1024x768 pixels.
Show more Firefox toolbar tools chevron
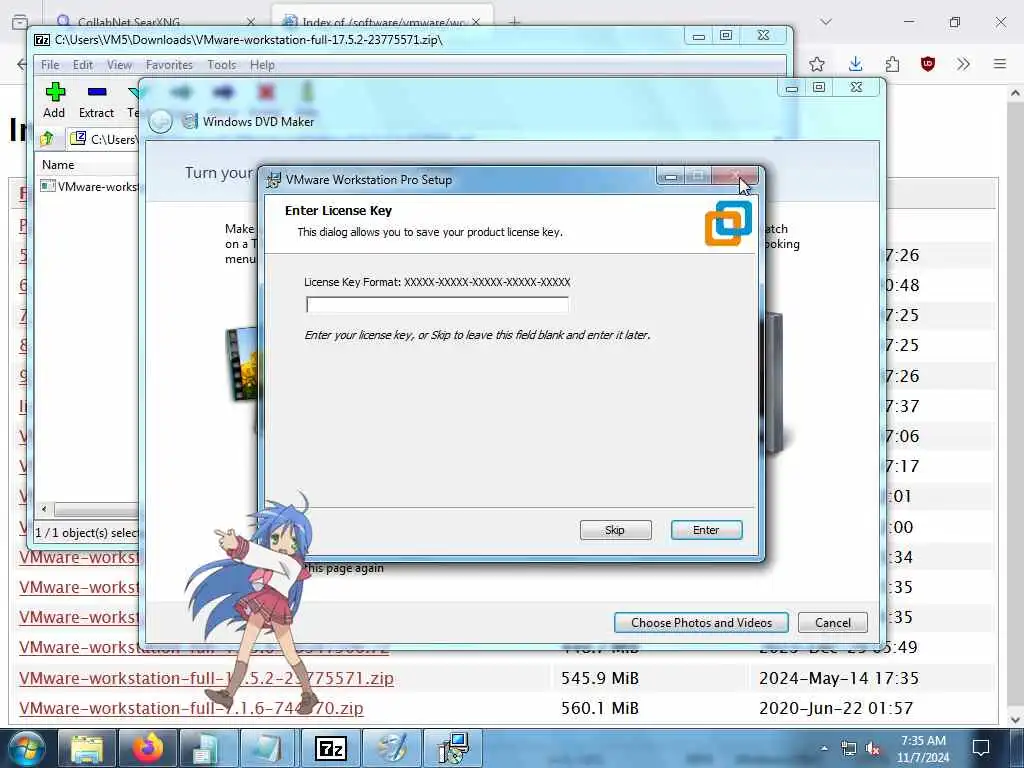[963, 64]
